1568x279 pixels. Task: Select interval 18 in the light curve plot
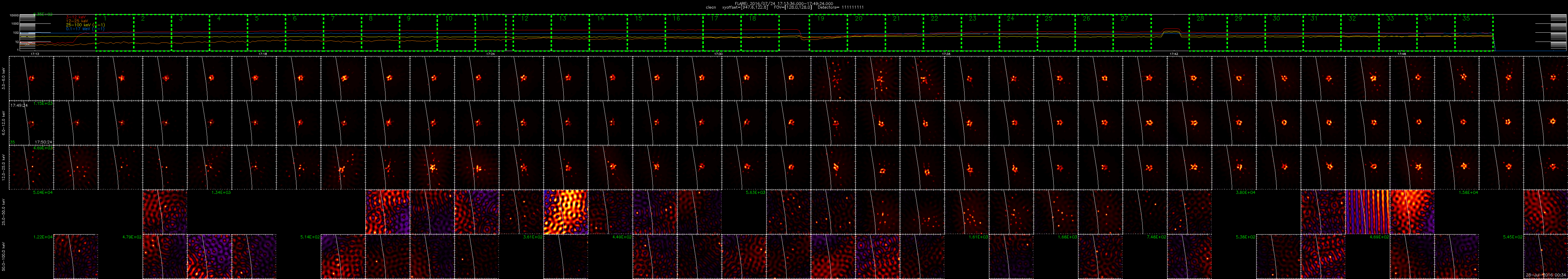click(x=760, y=33)
